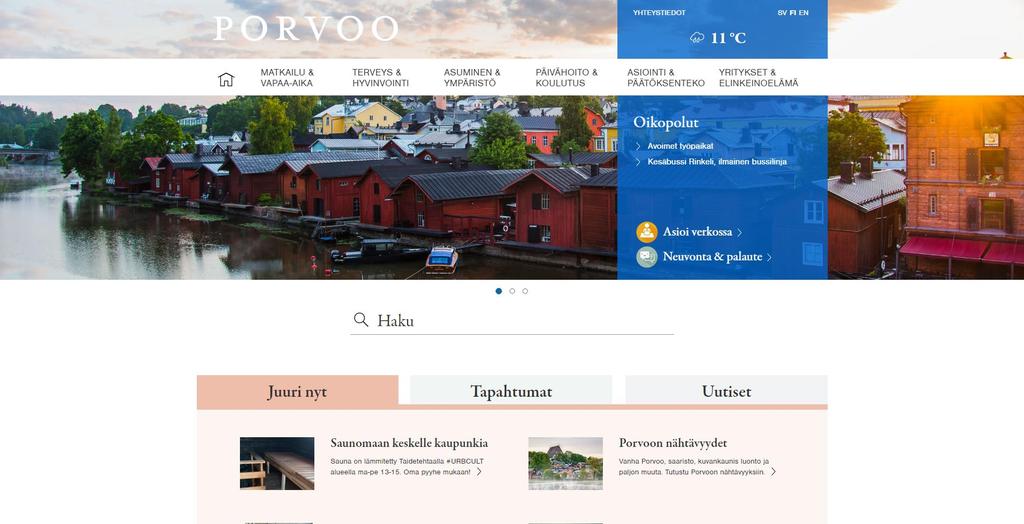Image resolution: width=1024 pixels, height=524 pixels.
Task: Click the Neuvonta & palaute chat icon
Action: pyautogui.click(x=647, y=257)
